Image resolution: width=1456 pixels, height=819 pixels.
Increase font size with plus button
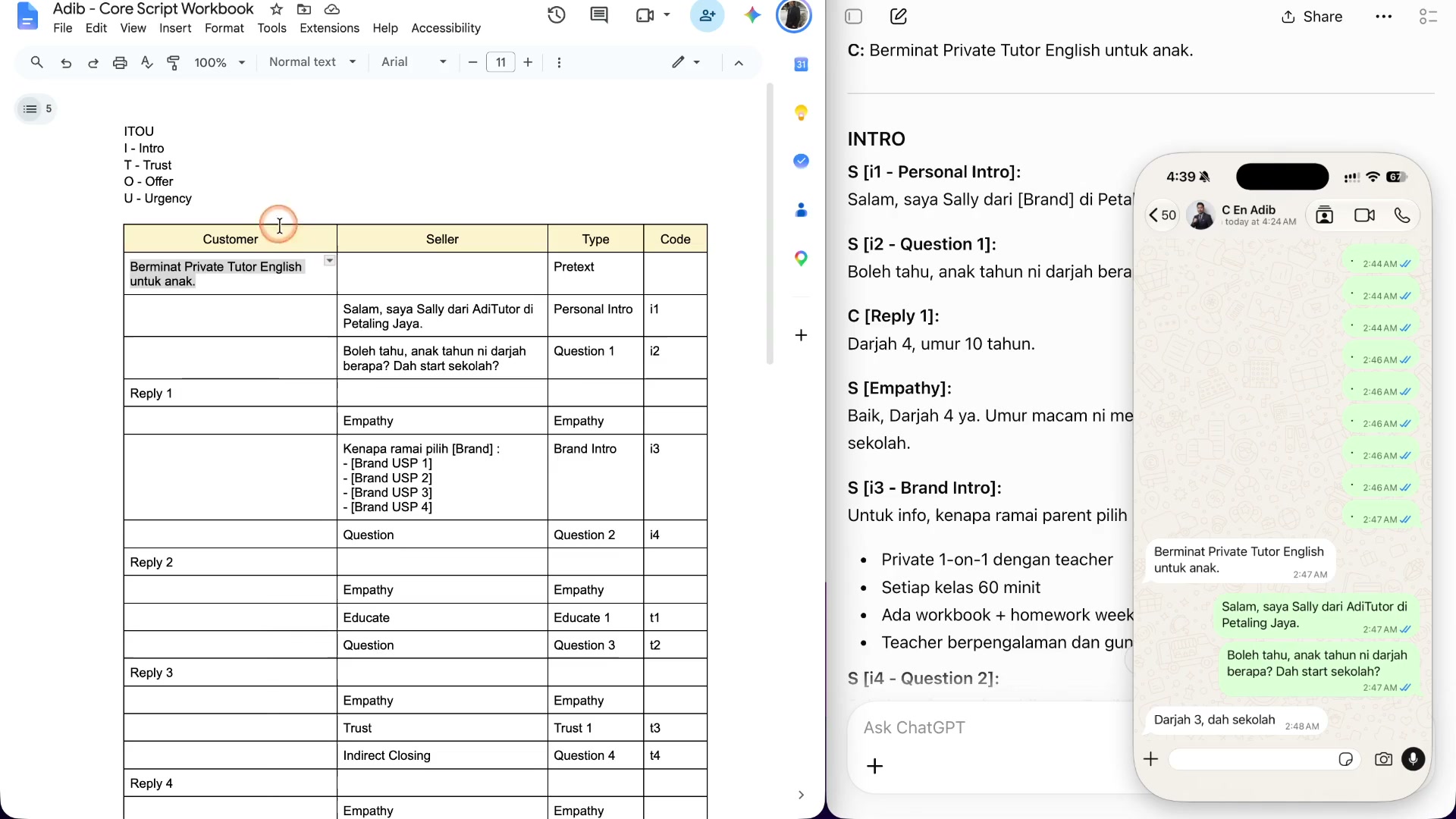click(528, 62)
